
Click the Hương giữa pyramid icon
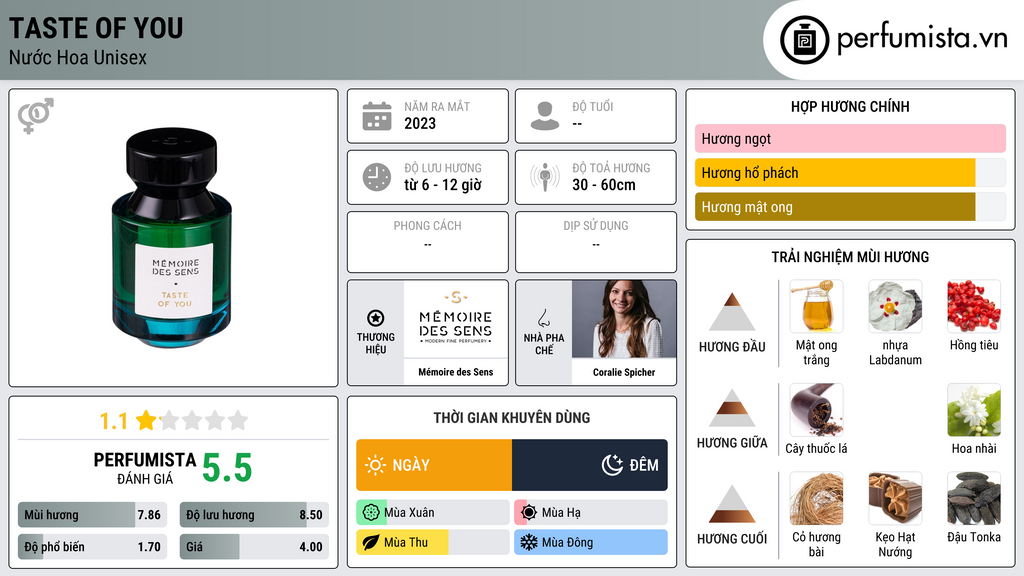coord(732,408)
